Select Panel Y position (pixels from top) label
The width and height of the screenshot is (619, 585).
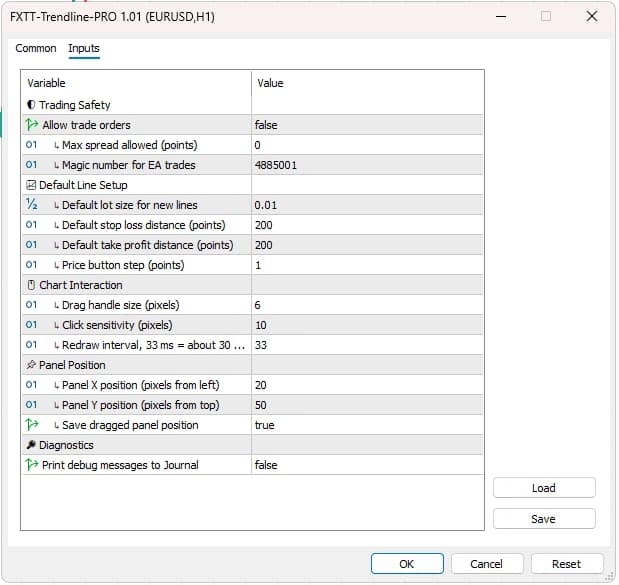[141, 405]
